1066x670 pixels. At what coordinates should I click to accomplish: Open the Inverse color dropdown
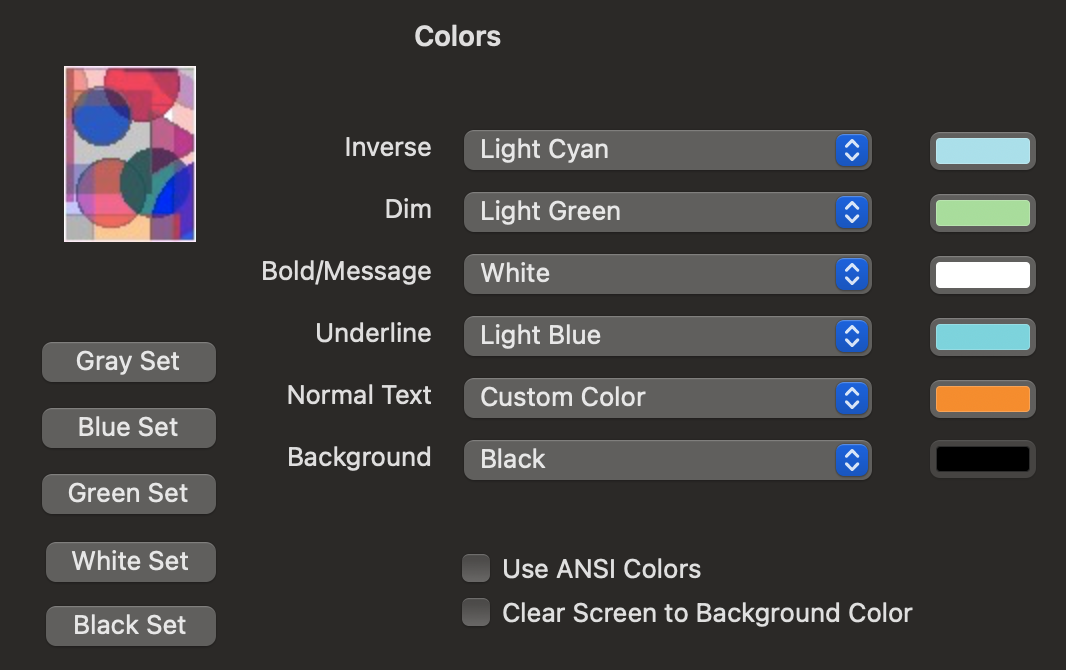(667, 150)
